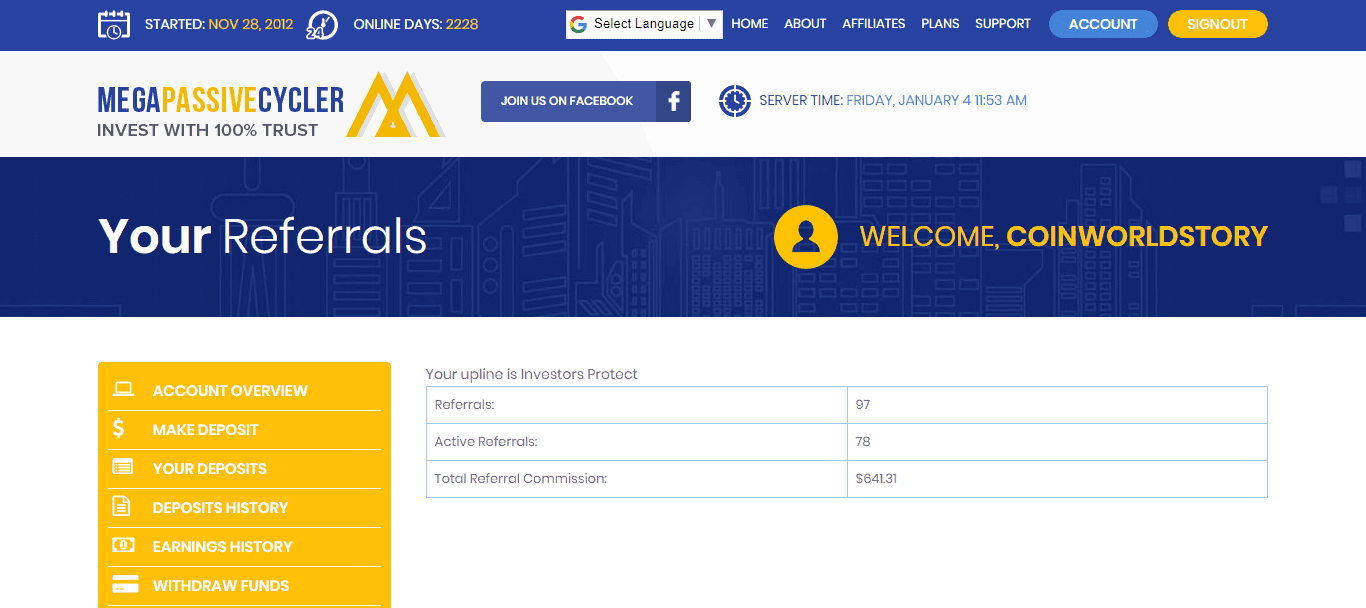Click the Facebook 'f' icon

673,101
